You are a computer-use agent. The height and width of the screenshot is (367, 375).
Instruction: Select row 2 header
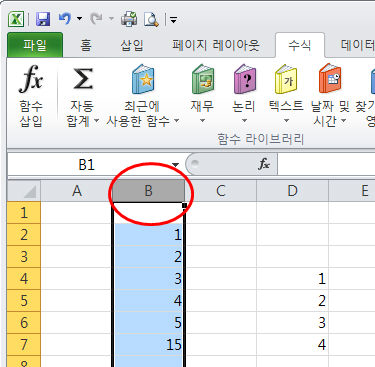24,235
